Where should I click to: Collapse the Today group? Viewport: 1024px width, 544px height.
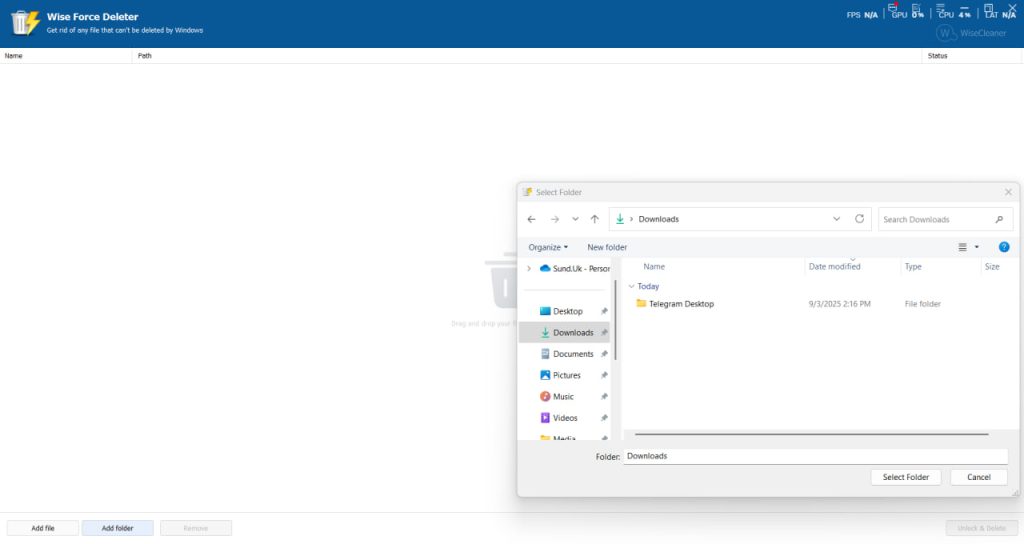point(632,287)
